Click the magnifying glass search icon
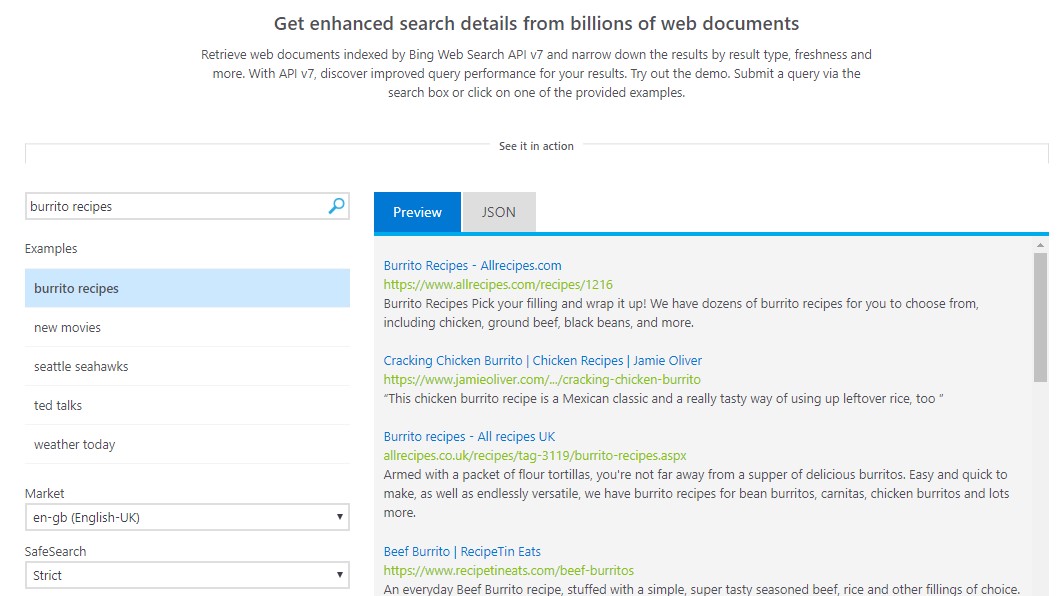 (336, 206)
